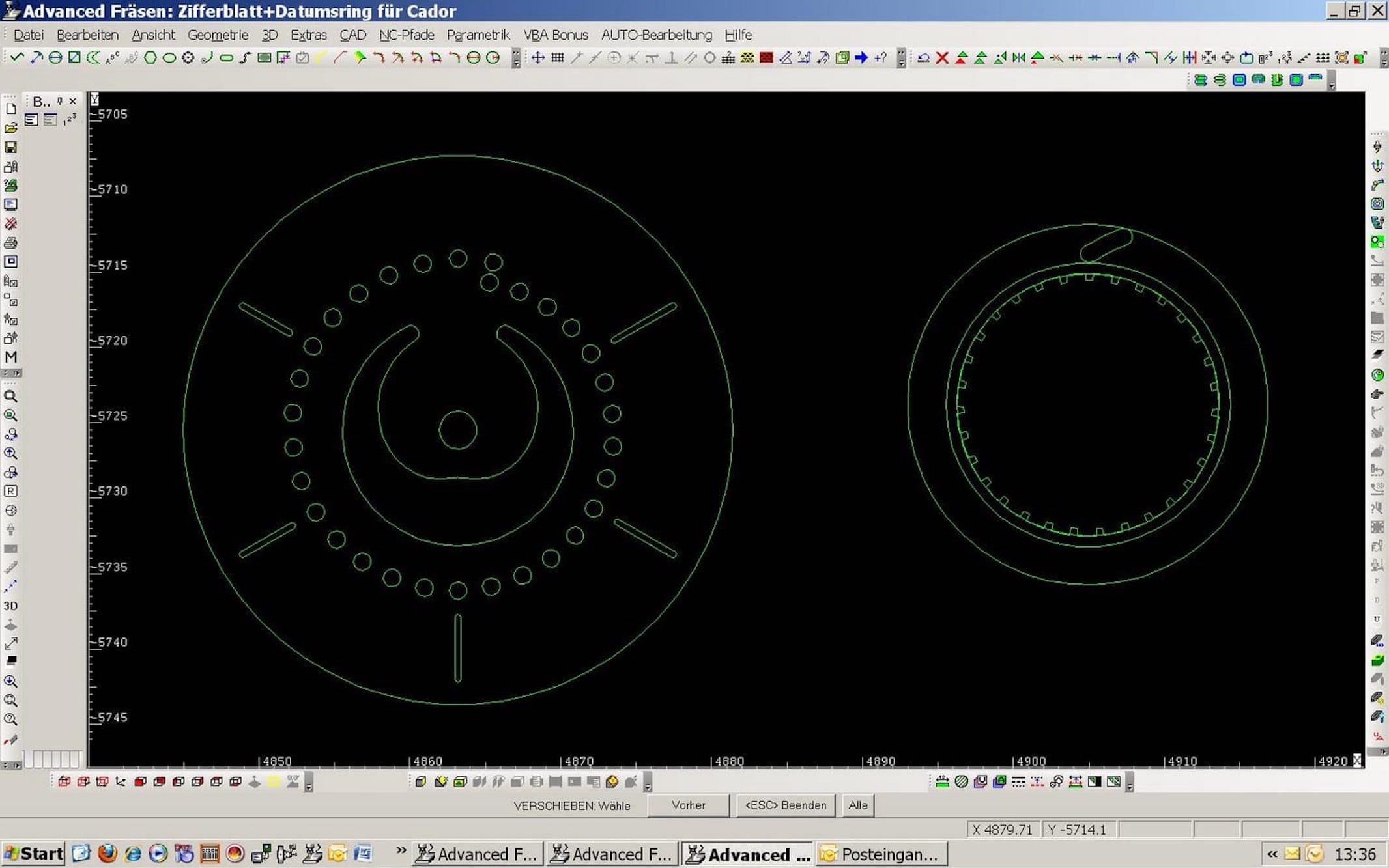The height and width of the screenshot is (868, 1389).
Task: Click the 13:36 taskbar clock
Action: pos(1355,854)
